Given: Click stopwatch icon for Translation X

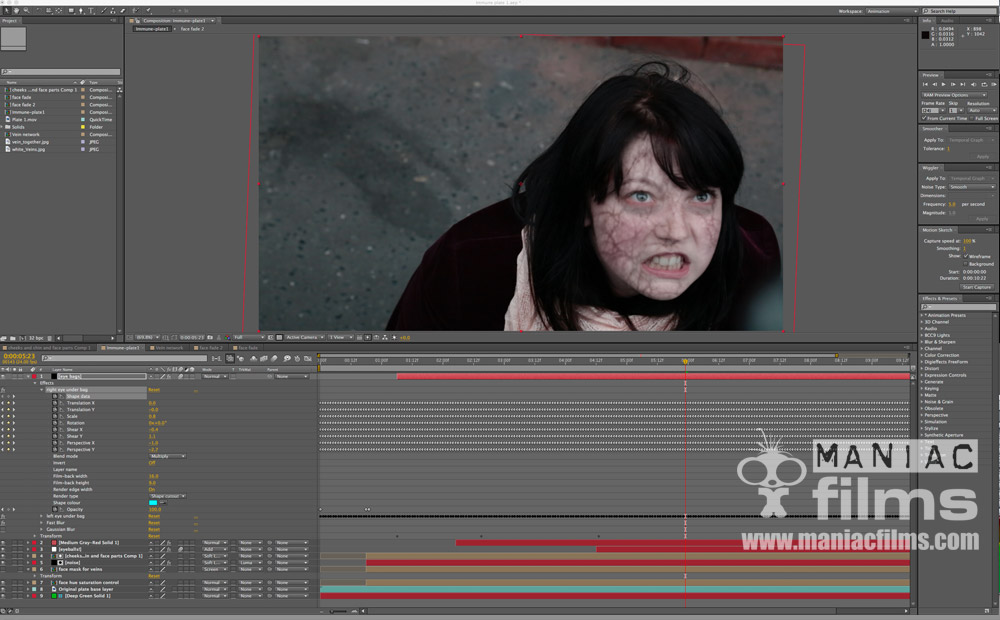Looking at the screenshot, I should click(54, 403).
